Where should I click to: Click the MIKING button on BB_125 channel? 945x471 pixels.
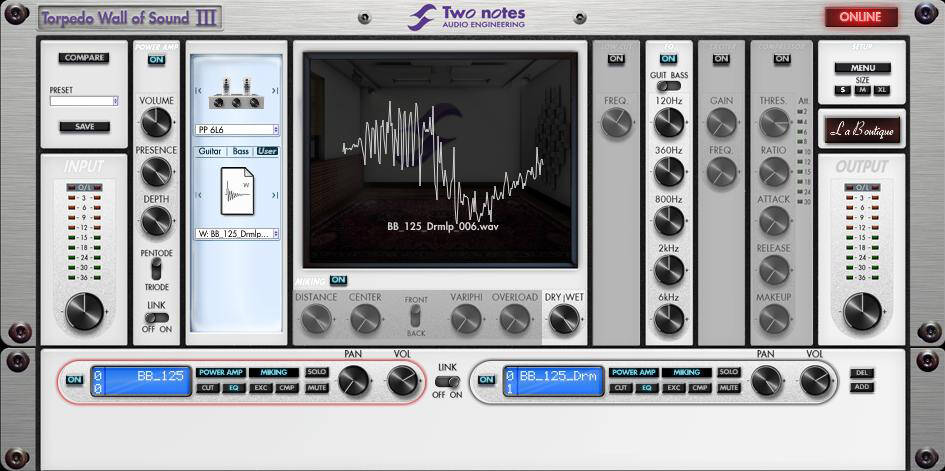[274, 372]
